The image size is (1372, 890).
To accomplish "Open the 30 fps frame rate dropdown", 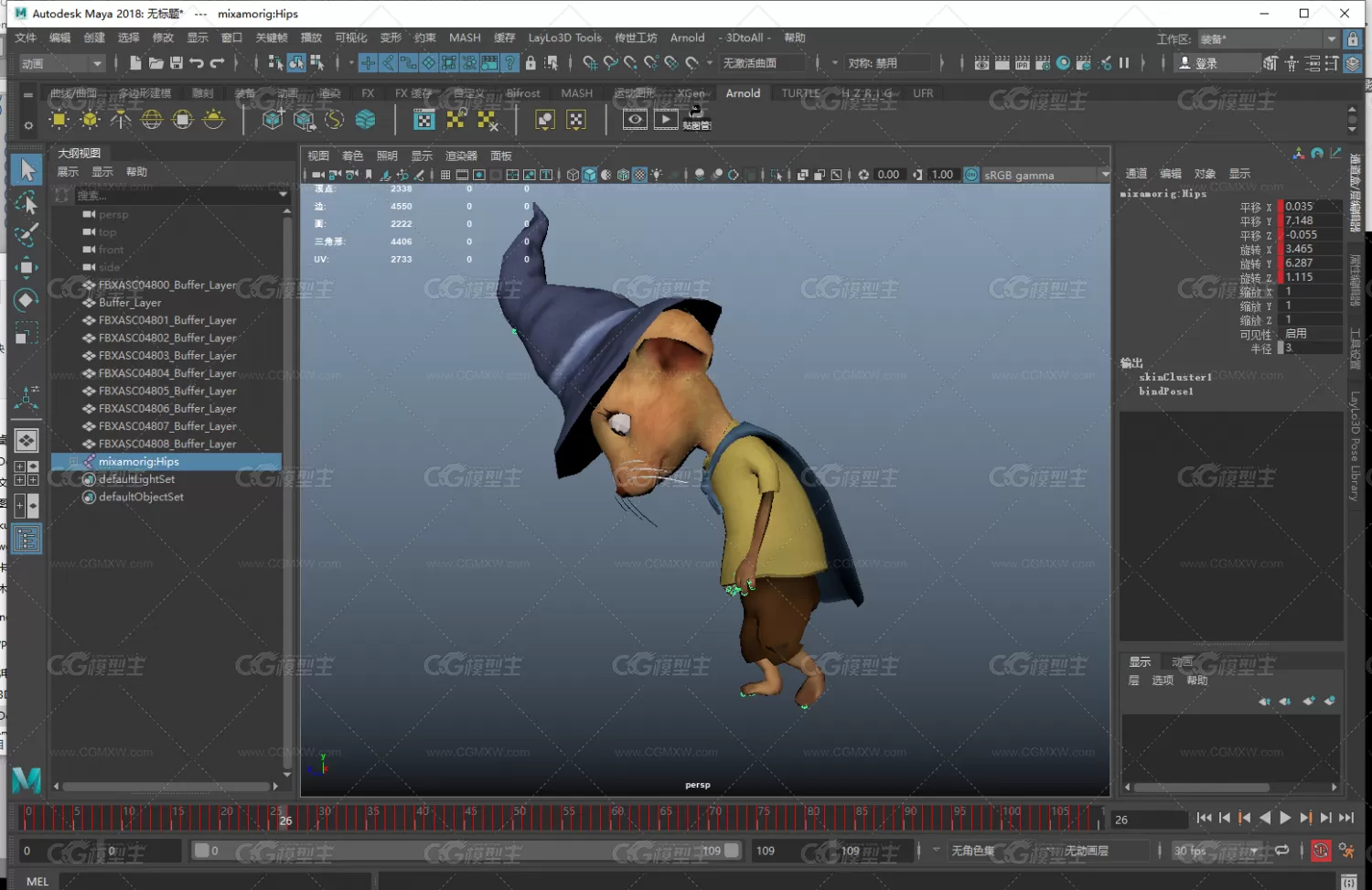I will tap(1217, 851).
